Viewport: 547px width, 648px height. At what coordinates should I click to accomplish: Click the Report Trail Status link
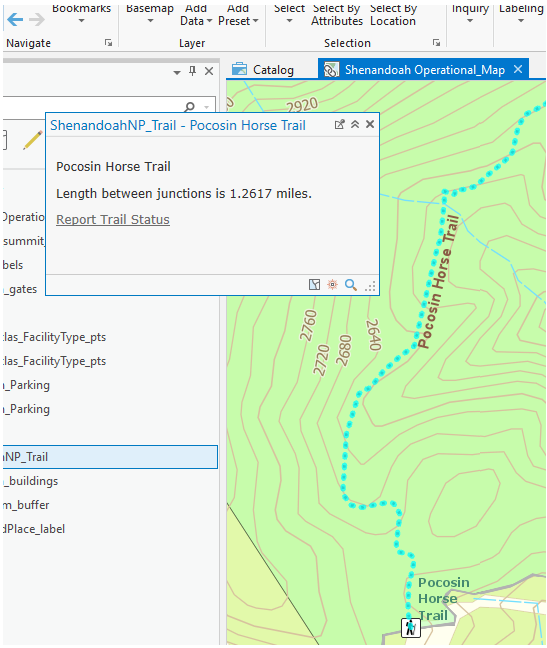coord(113,219)
